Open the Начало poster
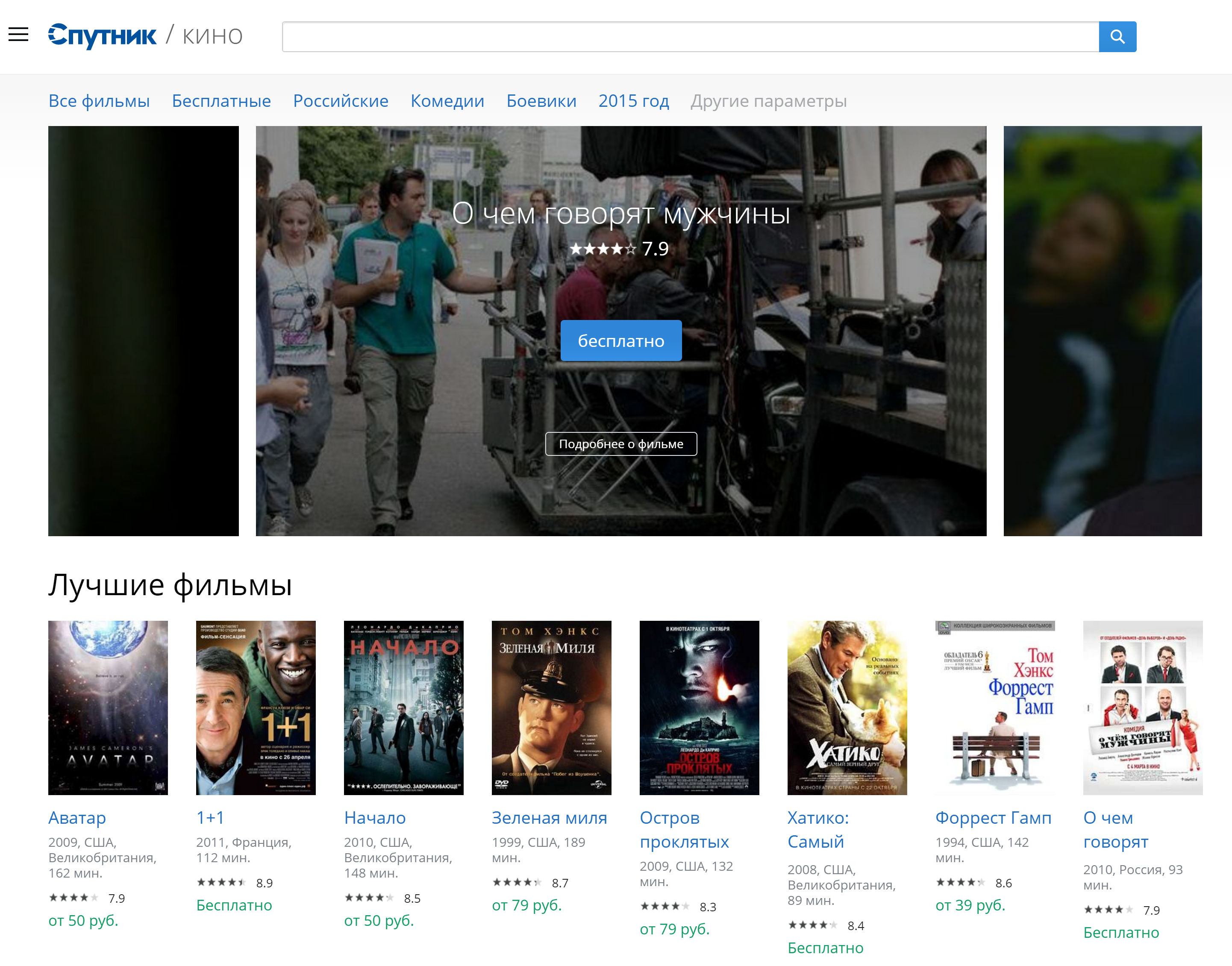 403,708
